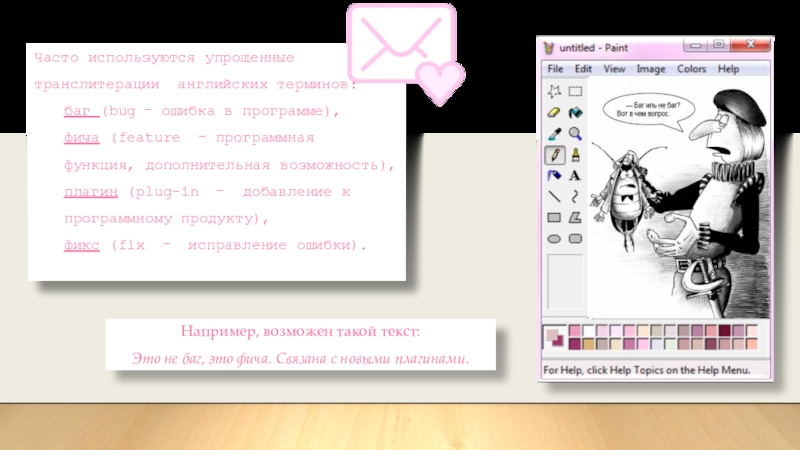Click the status bar help text

point(646,370)
